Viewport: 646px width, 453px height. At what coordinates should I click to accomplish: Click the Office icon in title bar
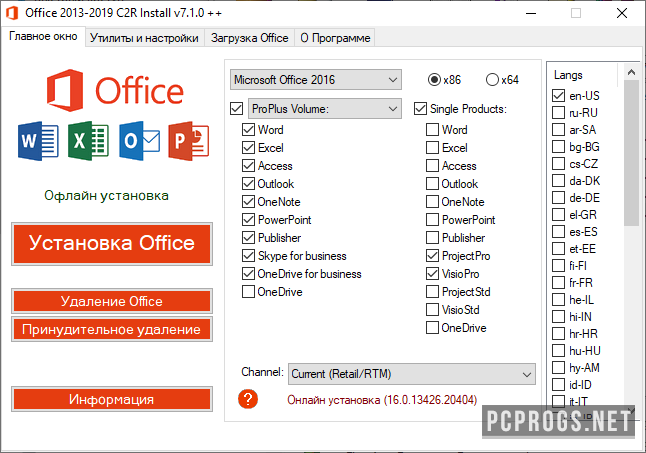[x=12, y=13]
